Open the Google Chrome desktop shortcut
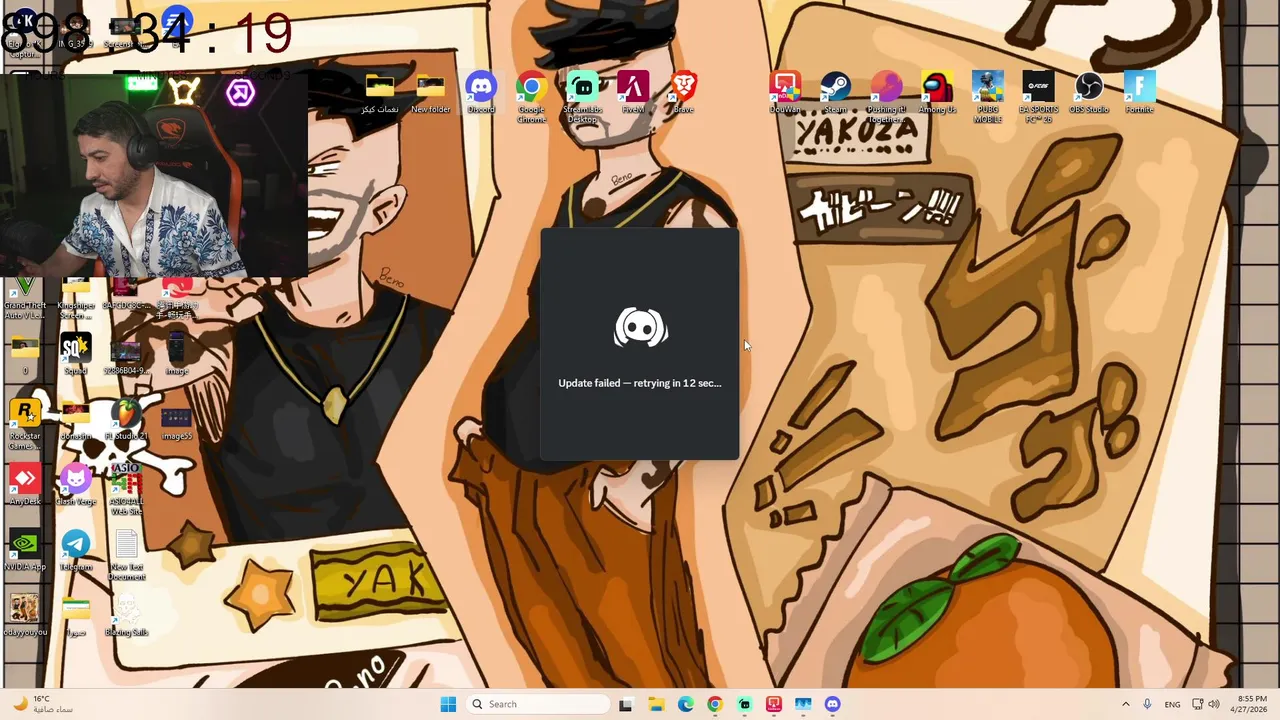The image size is (1280, 720). pos(531,97)
